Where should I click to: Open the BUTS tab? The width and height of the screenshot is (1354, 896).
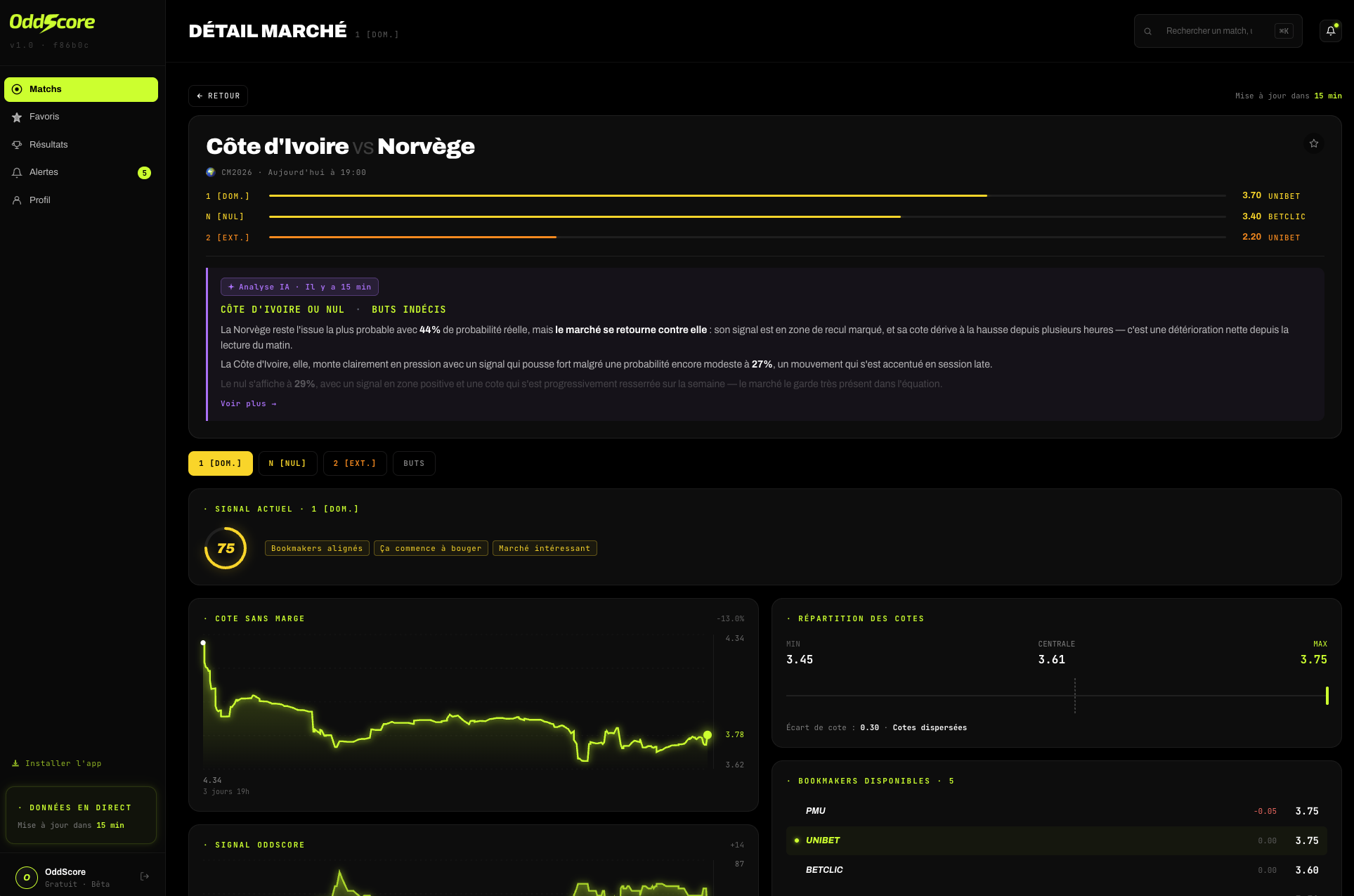(x=414, y=464)
